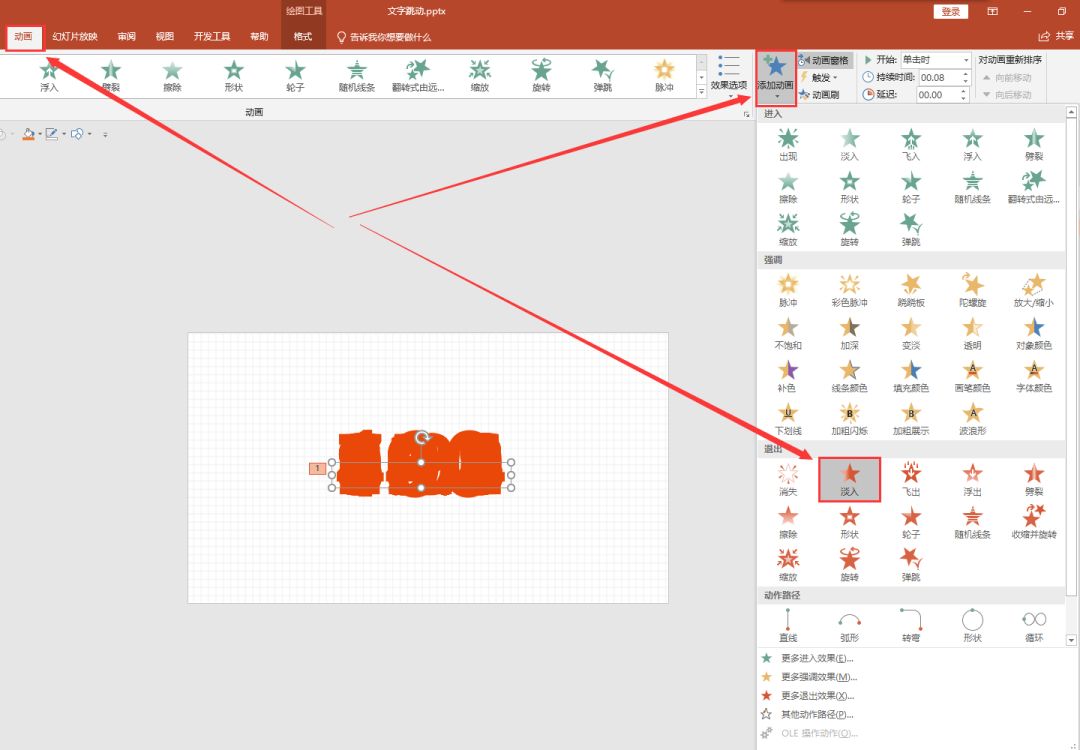Switch to the 动画 tab

point(23,37)
